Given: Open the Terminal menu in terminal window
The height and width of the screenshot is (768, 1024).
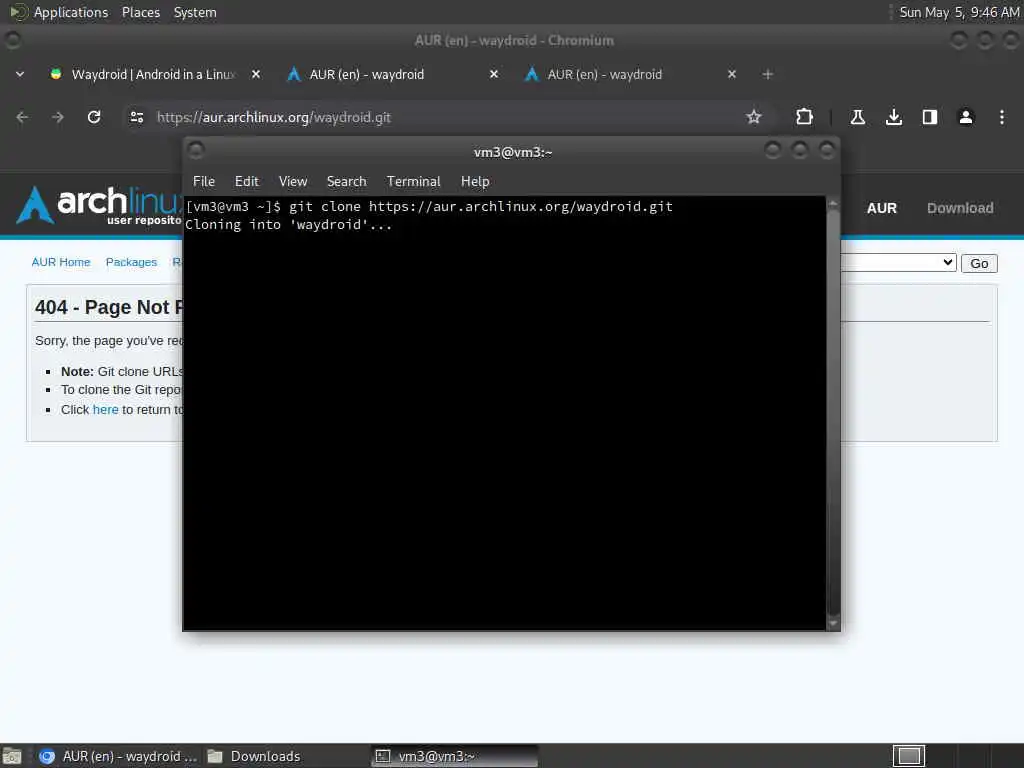Looking at the screenshot, I should (x=413, y=181).
